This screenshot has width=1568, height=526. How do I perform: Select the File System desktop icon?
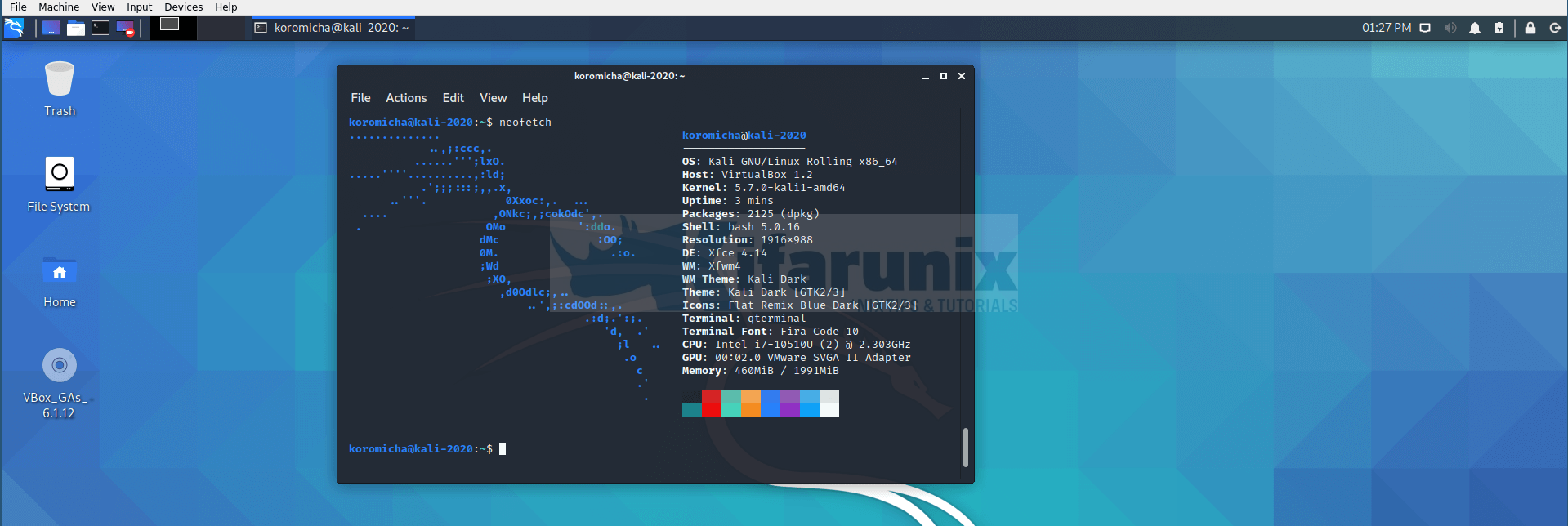(x=59, y=185)
